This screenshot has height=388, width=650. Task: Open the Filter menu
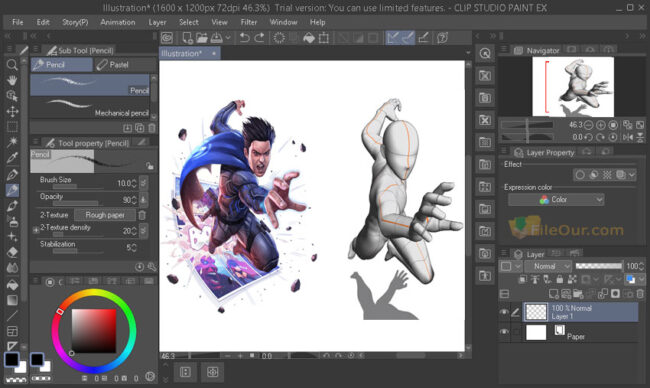click(x=249, y=22)
